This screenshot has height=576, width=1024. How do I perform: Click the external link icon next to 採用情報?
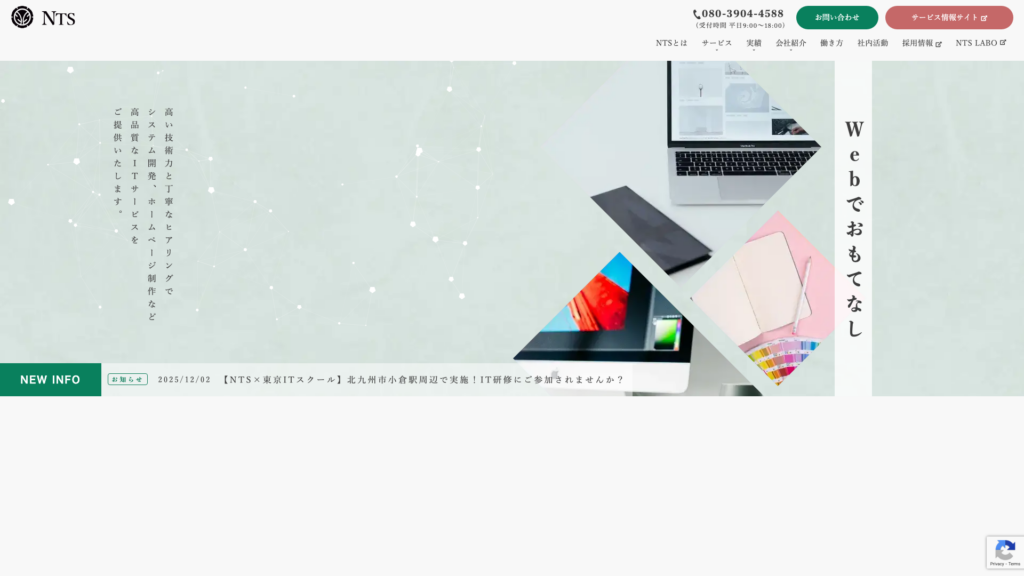click(x=938, y=44)
